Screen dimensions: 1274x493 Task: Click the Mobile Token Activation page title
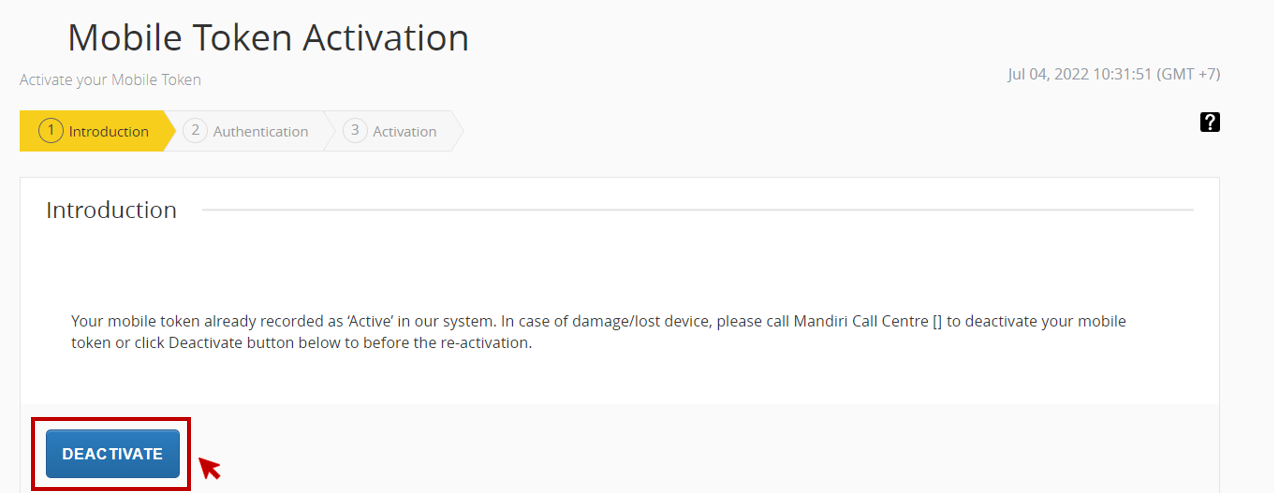tap(268, 38)
